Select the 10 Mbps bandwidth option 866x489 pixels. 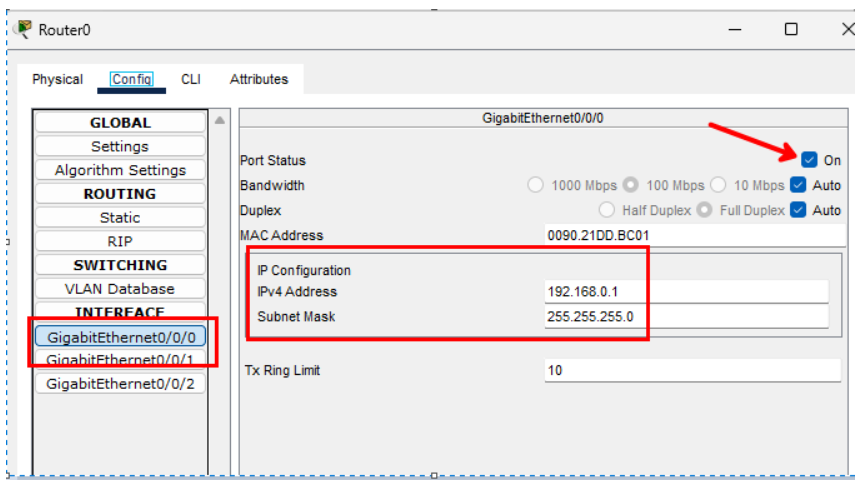click(x=718, y=185)
